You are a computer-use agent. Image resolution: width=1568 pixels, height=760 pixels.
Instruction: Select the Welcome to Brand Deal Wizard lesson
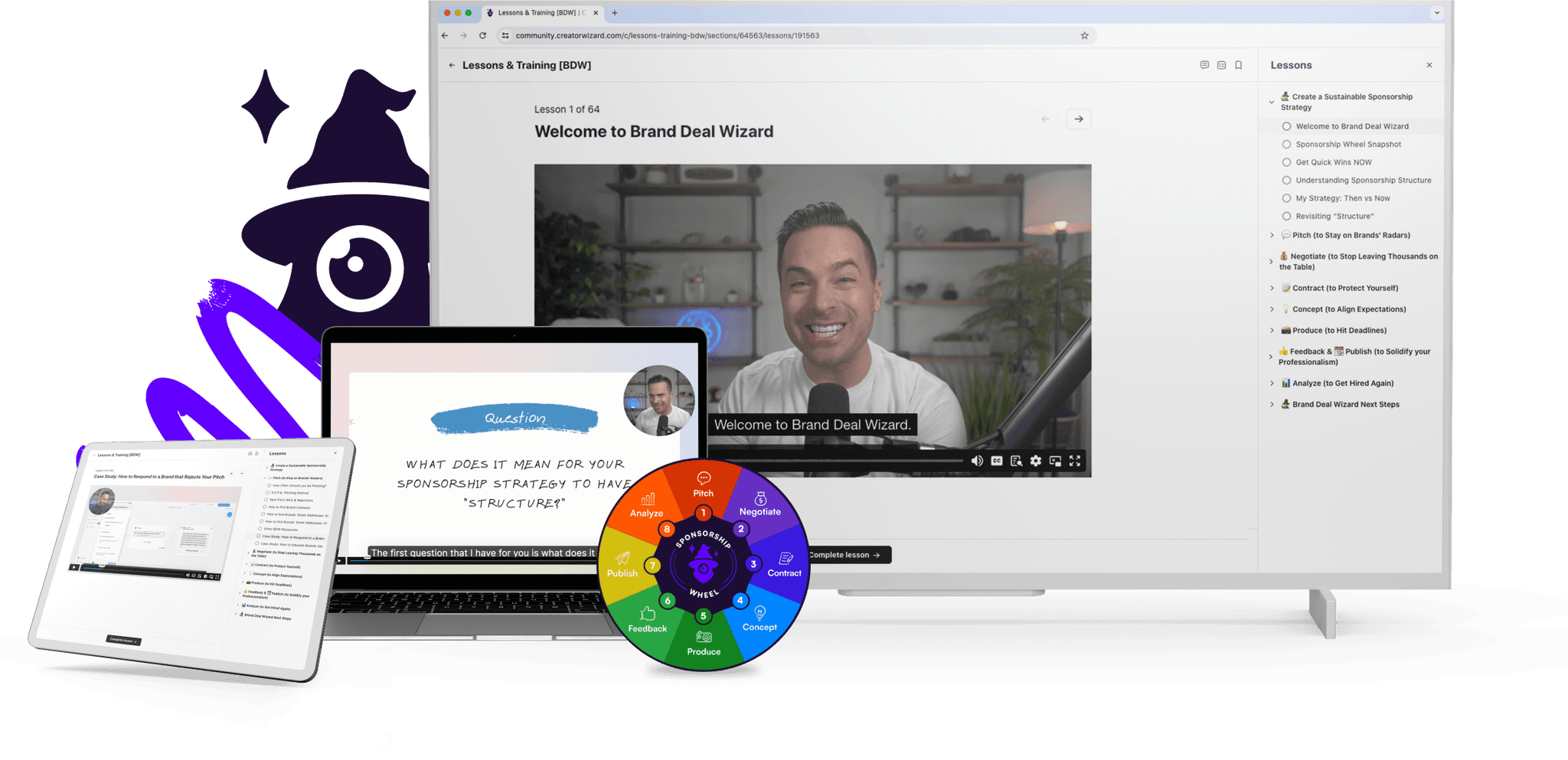pyautogui.click(x=1352, y=126)
